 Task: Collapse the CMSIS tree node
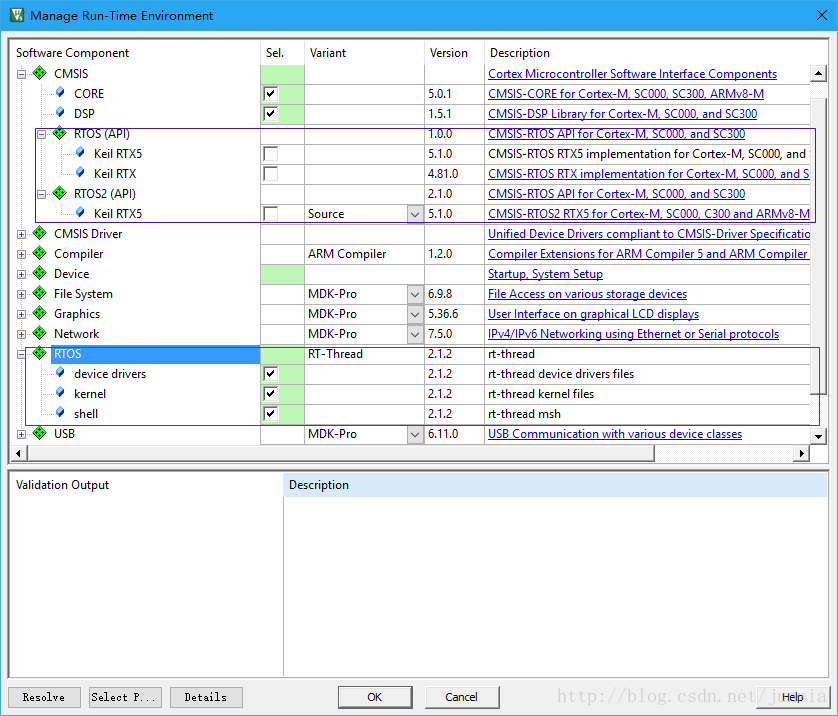point(21,74)
